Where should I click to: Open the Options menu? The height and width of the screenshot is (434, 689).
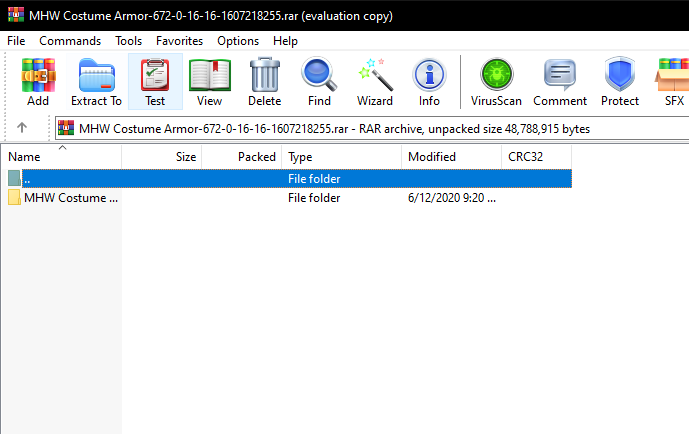coord(238,41)
